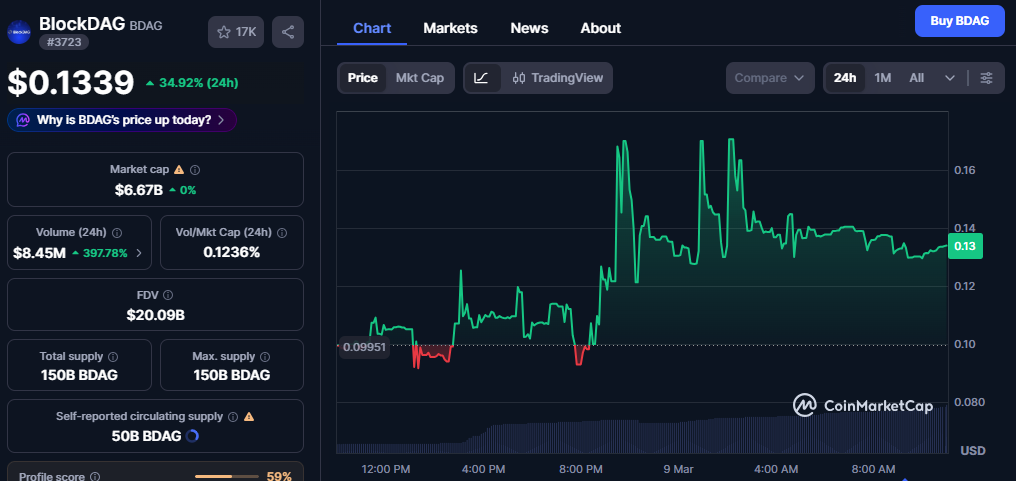Click the #3723 rank badge
The height and width of the screenshot is (481, 1016).
pyautogui.click(x=64, y=42)
